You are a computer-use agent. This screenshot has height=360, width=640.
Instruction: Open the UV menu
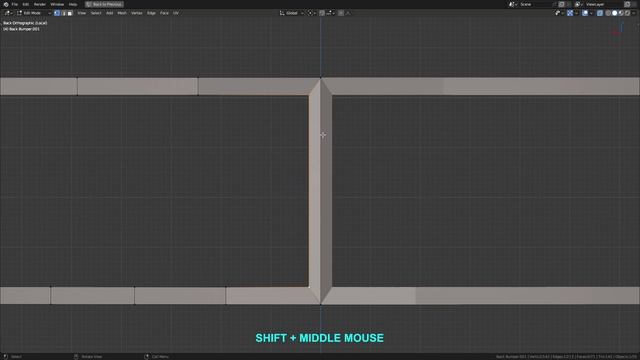pyautogui.click(x=176, y=13)
